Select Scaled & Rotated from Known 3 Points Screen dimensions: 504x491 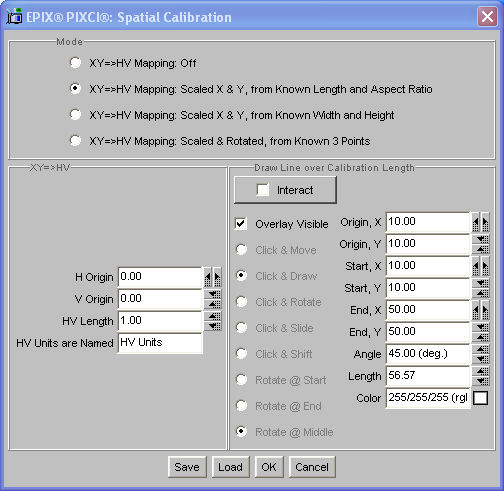(75, 141)
